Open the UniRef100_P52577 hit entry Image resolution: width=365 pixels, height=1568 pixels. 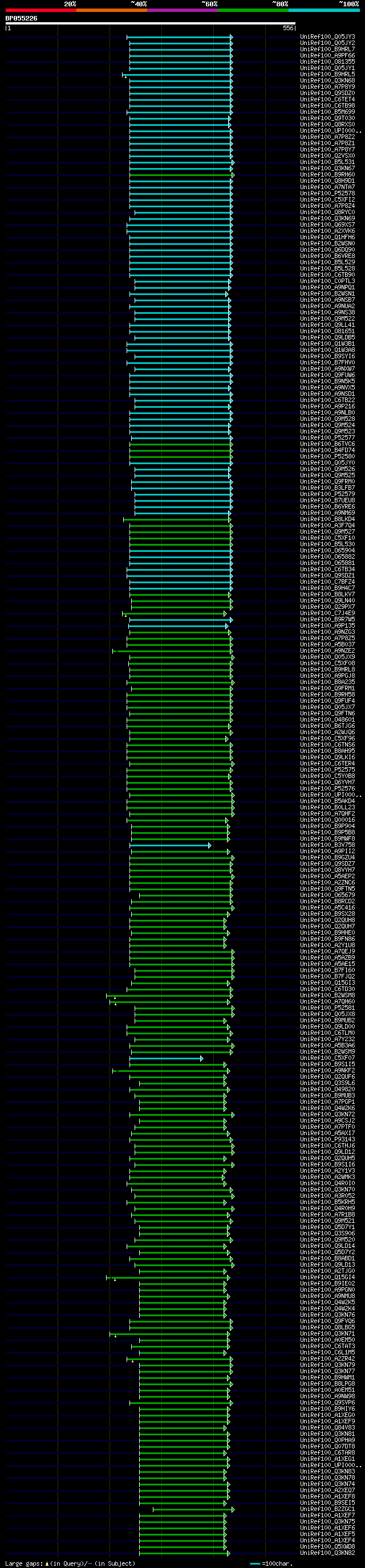click(327, 437)
